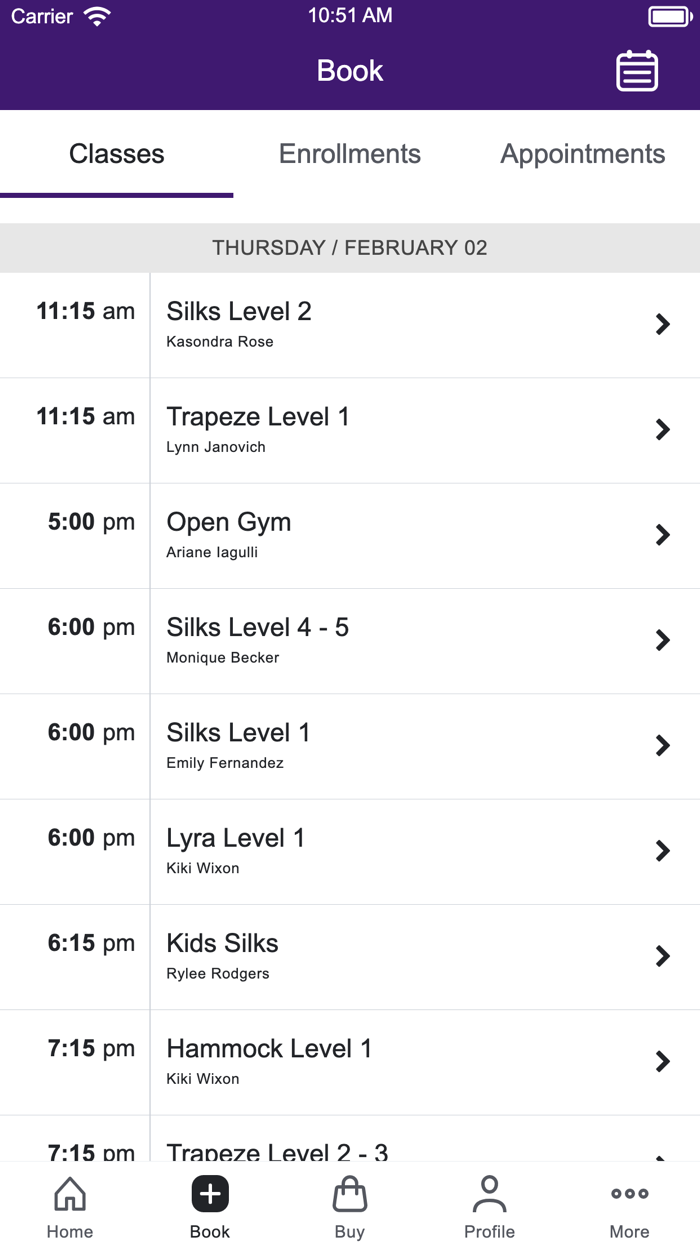Expand Kids Silks chevron
The width and height of the screenshot is (700, 1244).
662,956
